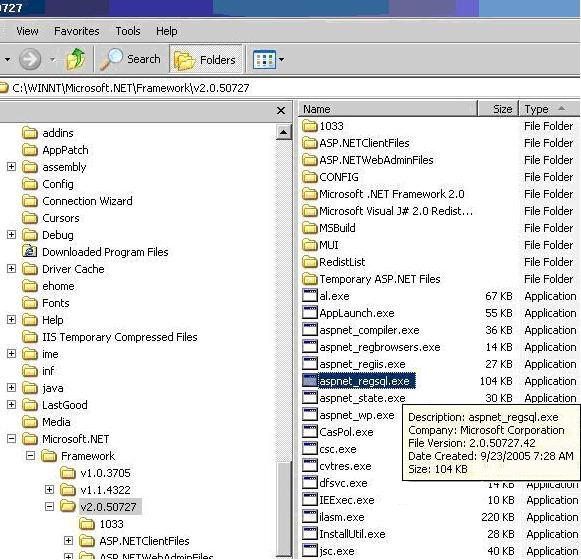581x560 pixels.
Task: Select the AppPatch folder in tree
Action: pyautogui.click(x=55, y=150)
